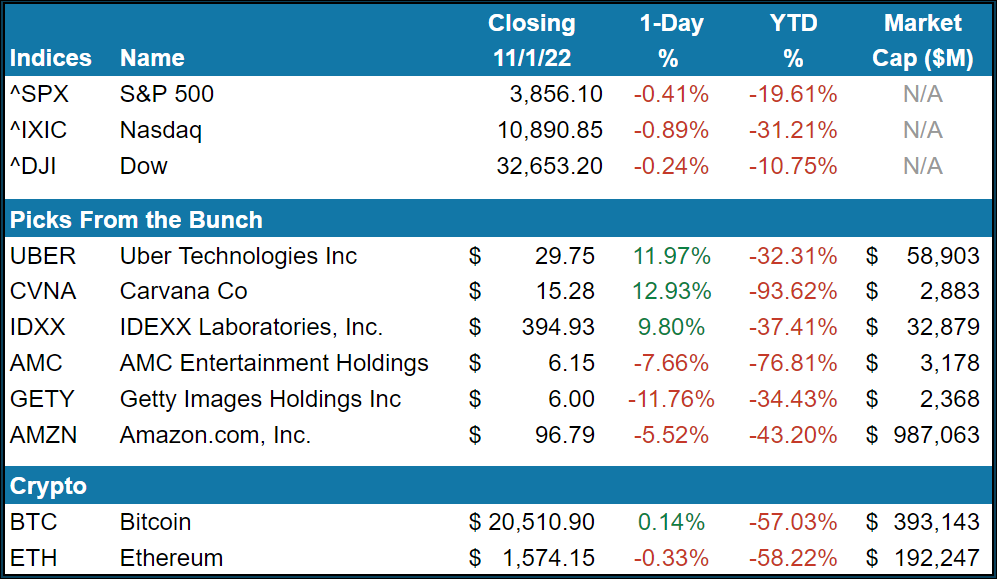Click the Picks From the Bunch header
Image resolution: width=997 pixels, height=579 pixels.
[x=136, y=220]
